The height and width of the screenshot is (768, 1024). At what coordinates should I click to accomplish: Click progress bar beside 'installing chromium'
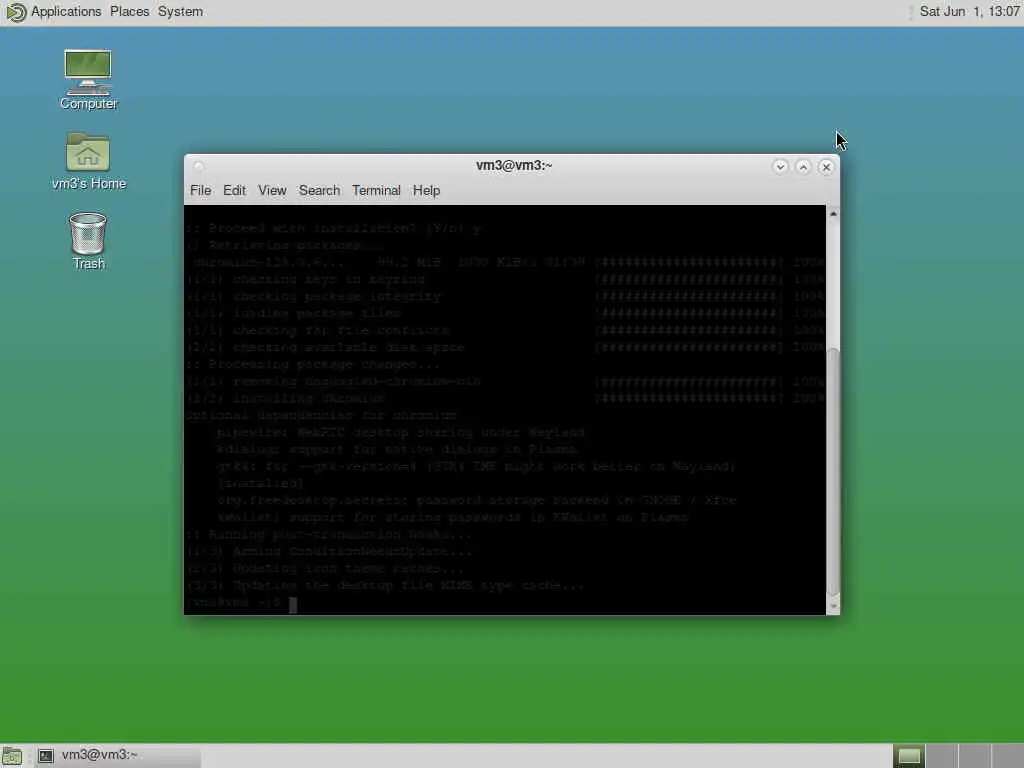[689, 398]
